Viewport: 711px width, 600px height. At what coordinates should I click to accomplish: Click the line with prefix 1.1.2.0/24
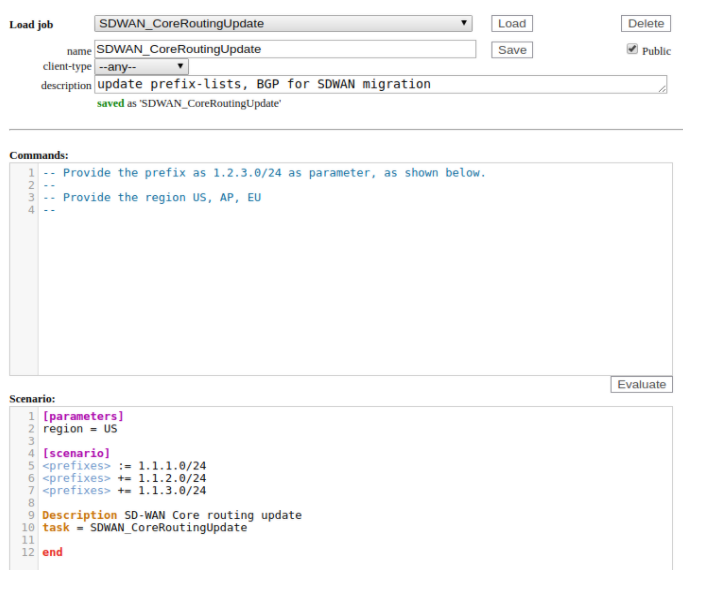(x=124, y=478)
